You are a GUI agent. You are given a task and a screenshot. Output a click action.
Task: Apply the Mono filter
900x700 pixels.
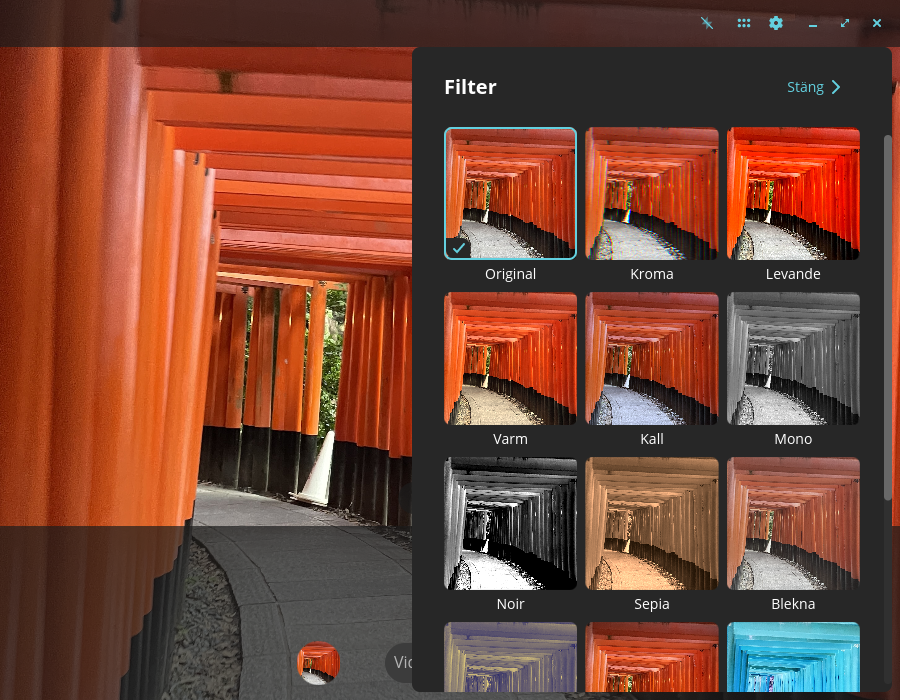pos(793,359)
